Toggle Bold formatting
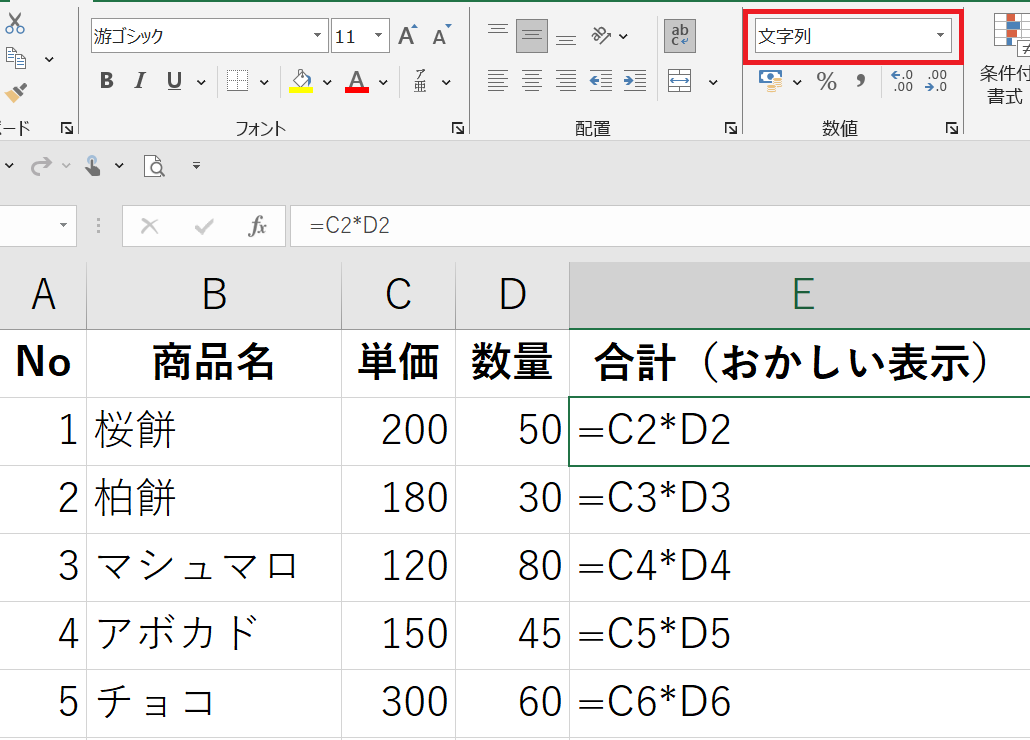The width and height of the screenshot is (1030, 740). [x=107, y=82]
